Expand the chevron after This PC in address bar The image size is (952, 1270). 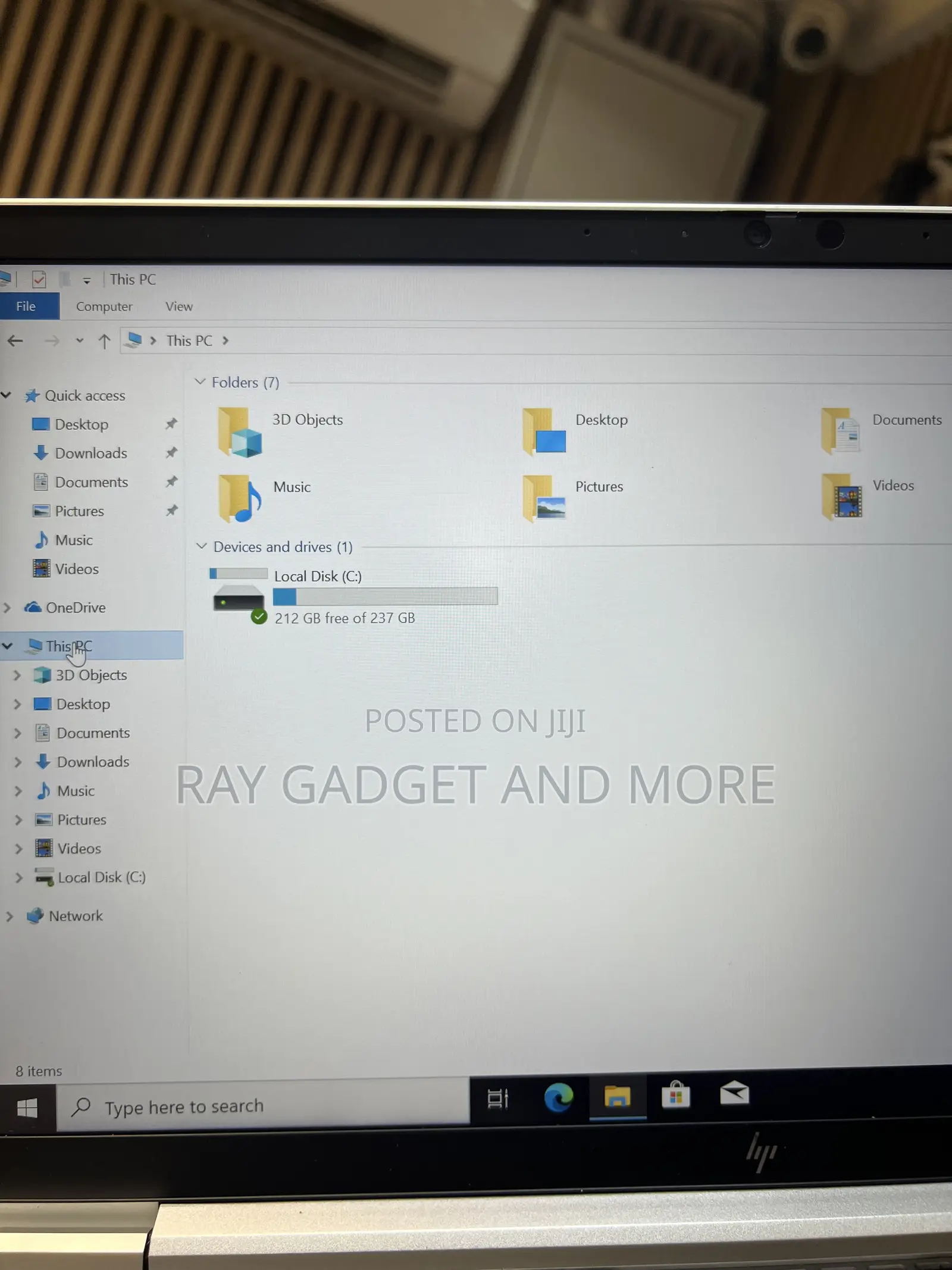tap(226, 340)
